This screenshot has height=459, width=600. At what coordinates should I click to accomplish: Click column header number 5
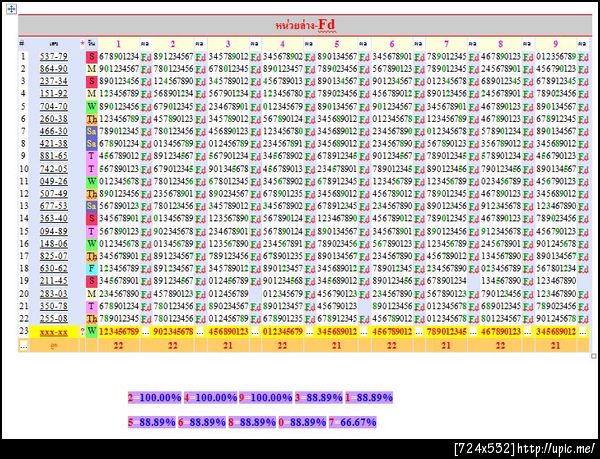(337, 44)
